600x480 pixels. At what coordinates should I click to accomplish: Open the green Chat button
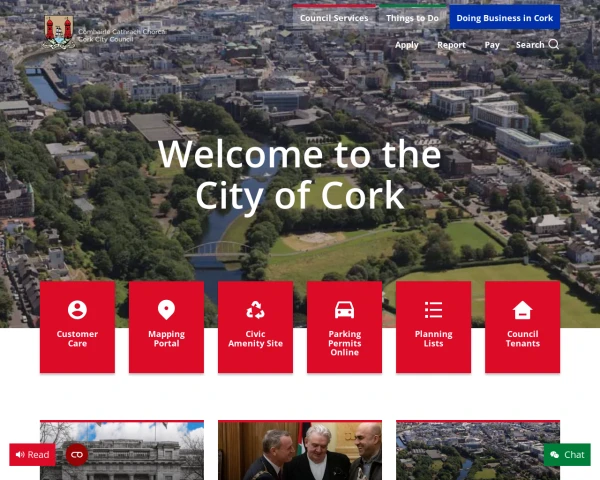(567, 455)
